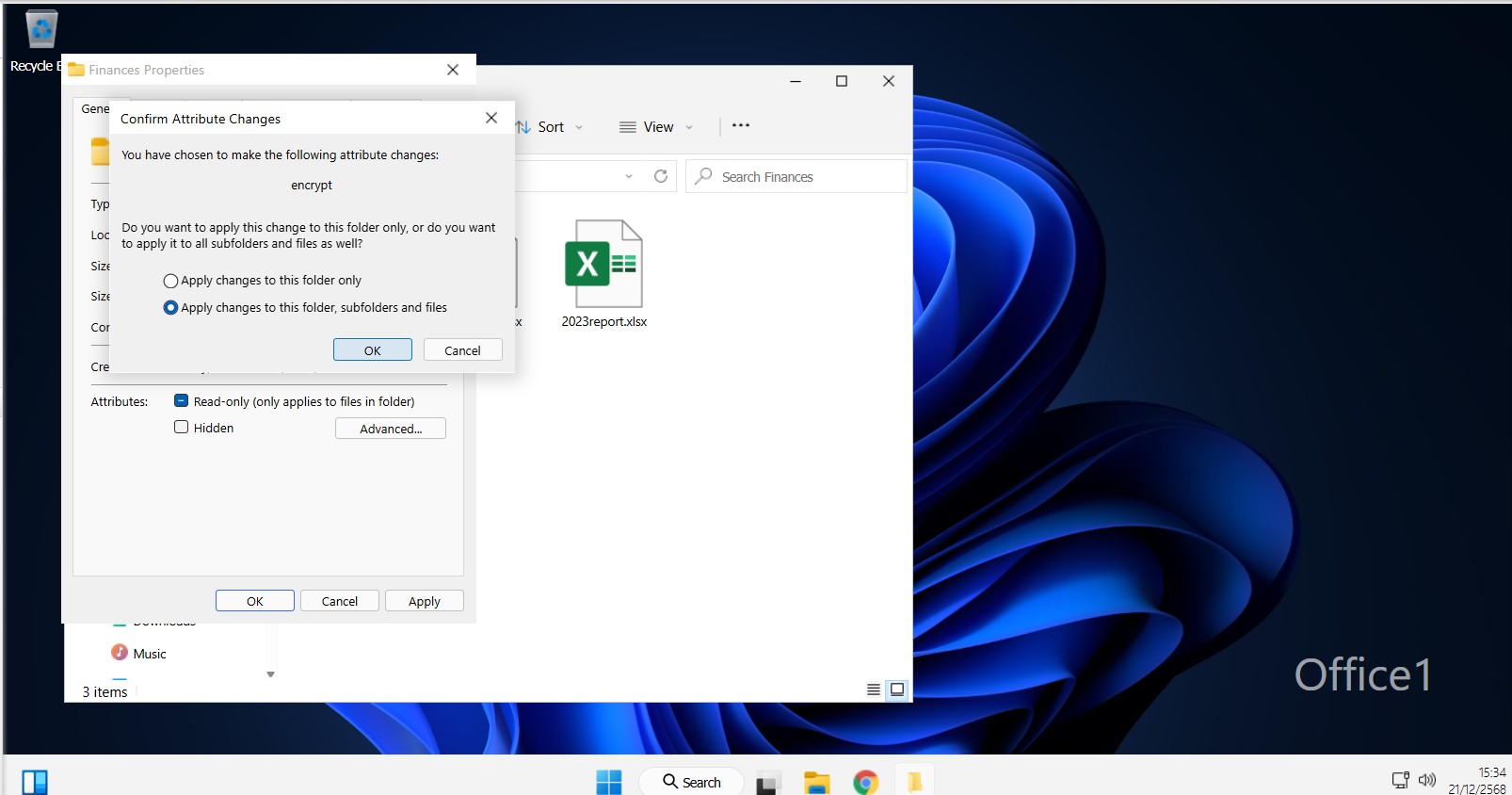Enable the Hidden attribute checkbox

182,428
